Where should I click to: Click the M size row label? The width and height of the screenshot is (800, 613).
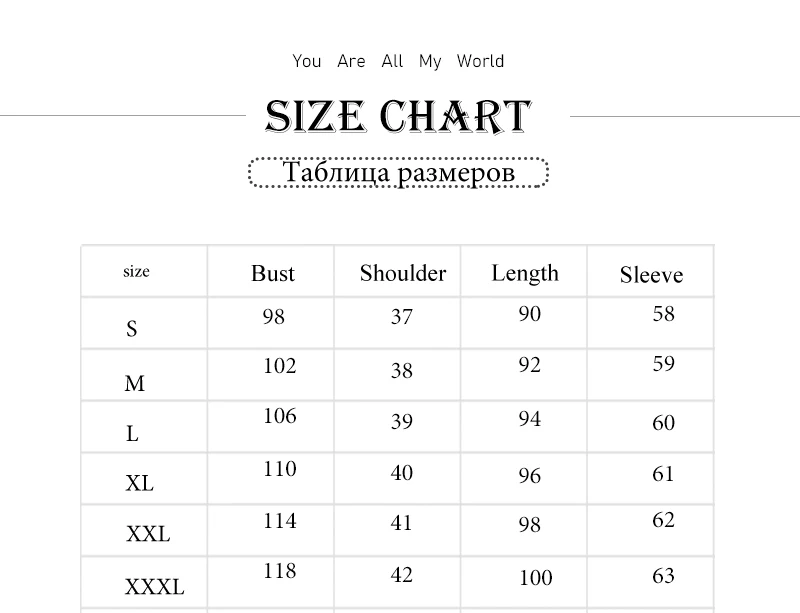135,383
